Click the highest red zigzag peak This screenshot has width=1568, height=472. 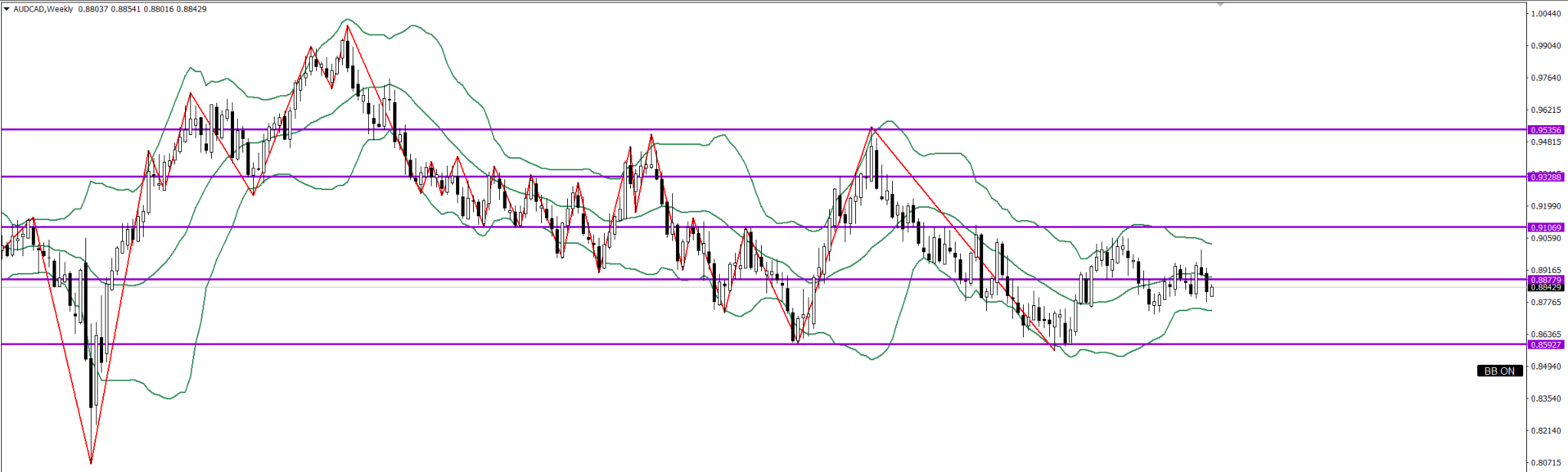348,26
